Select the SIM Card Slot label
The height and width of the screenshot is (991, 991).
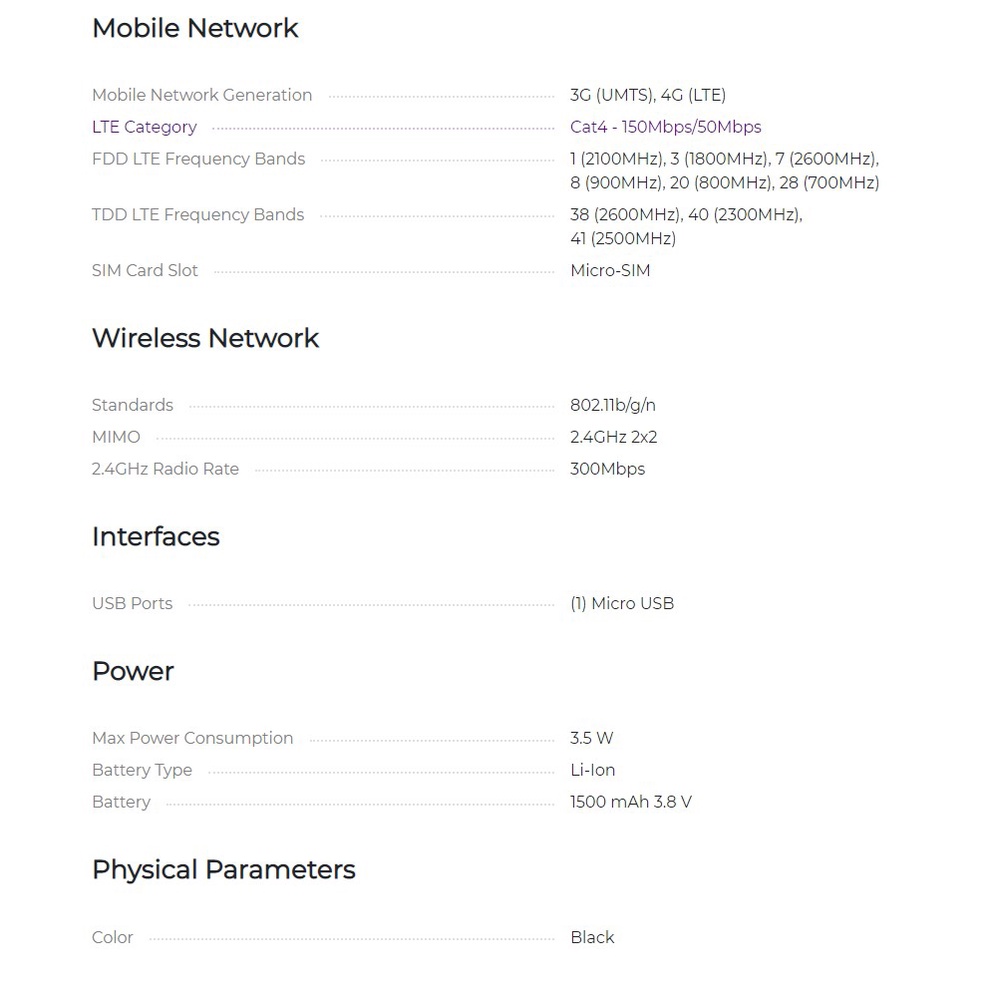[145, 271]
